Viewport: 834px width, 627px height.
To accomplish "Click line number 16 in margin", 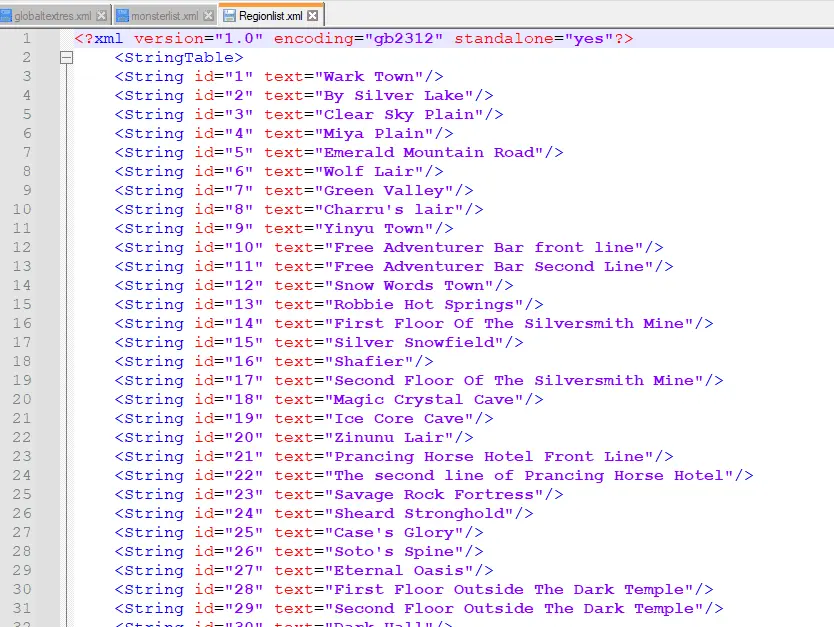I will coord(22,323).
